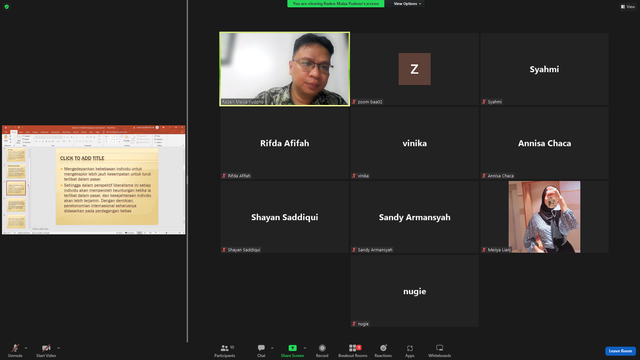640x360 pixels.
Task: Click the Z avatar of zoom baa02
Action: pos(414,69)
